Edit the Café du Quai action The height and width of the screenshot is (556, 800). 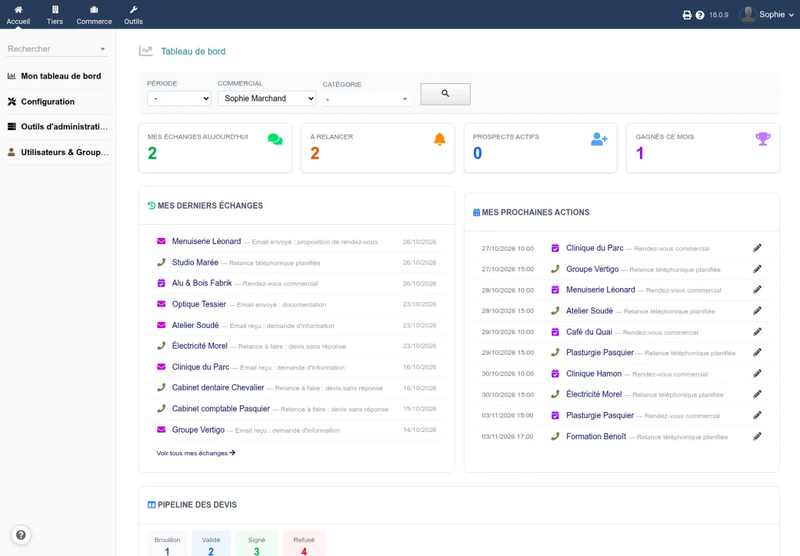[757, 332]
